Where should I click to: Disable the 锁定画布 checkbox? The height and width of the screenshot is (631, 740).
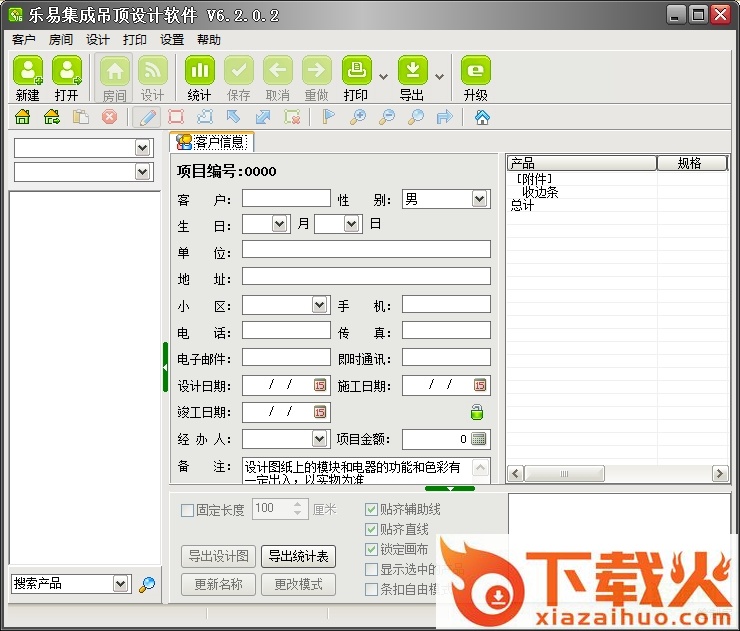(x=372, y=550)
